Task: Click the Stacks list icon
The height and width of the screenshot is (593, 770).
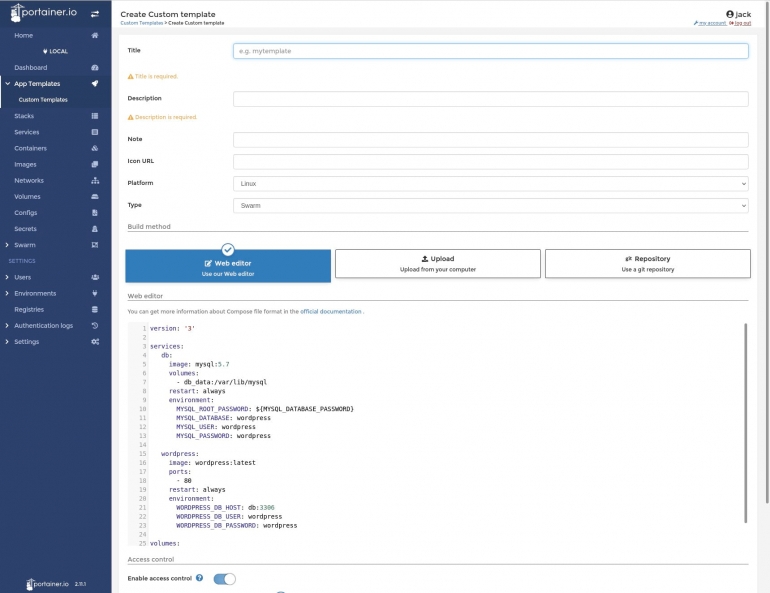Action: (95, 116)
